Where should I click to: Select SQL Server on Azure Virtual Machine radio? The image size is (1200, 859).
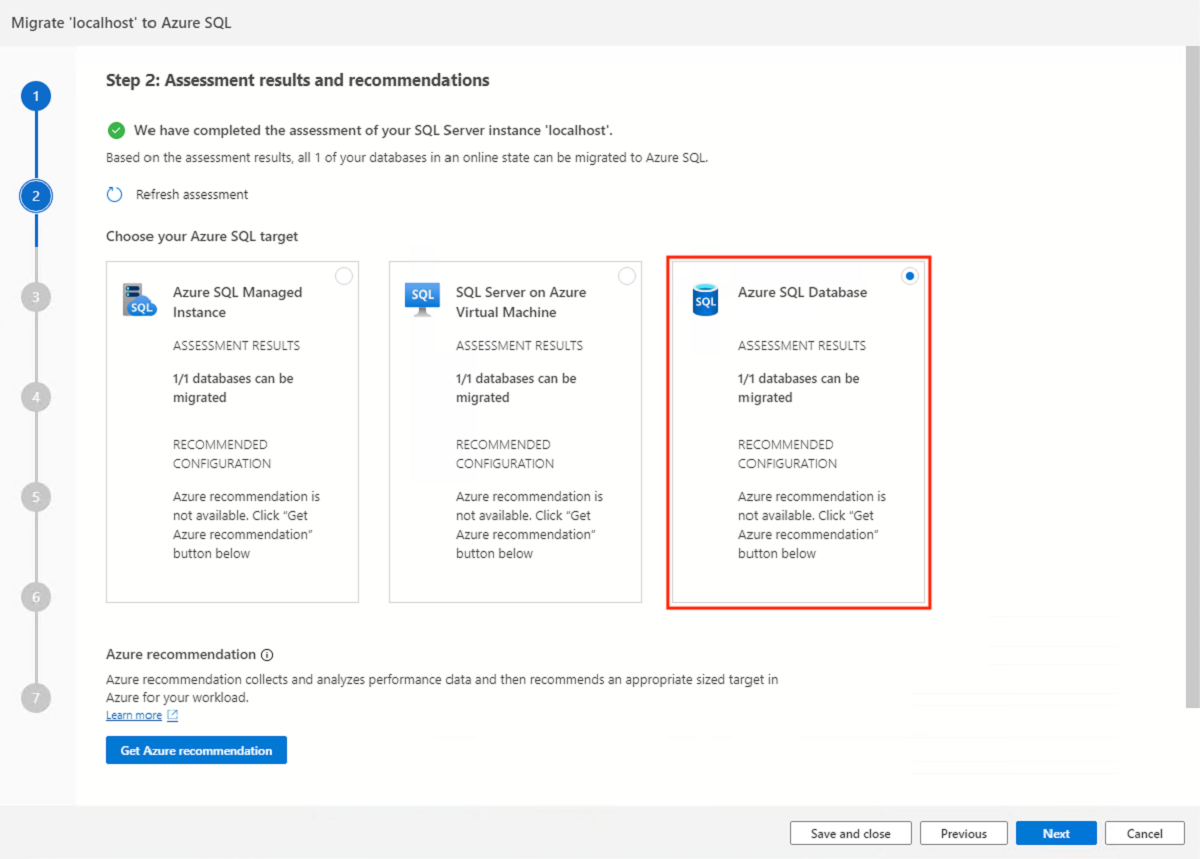point(627,277)
